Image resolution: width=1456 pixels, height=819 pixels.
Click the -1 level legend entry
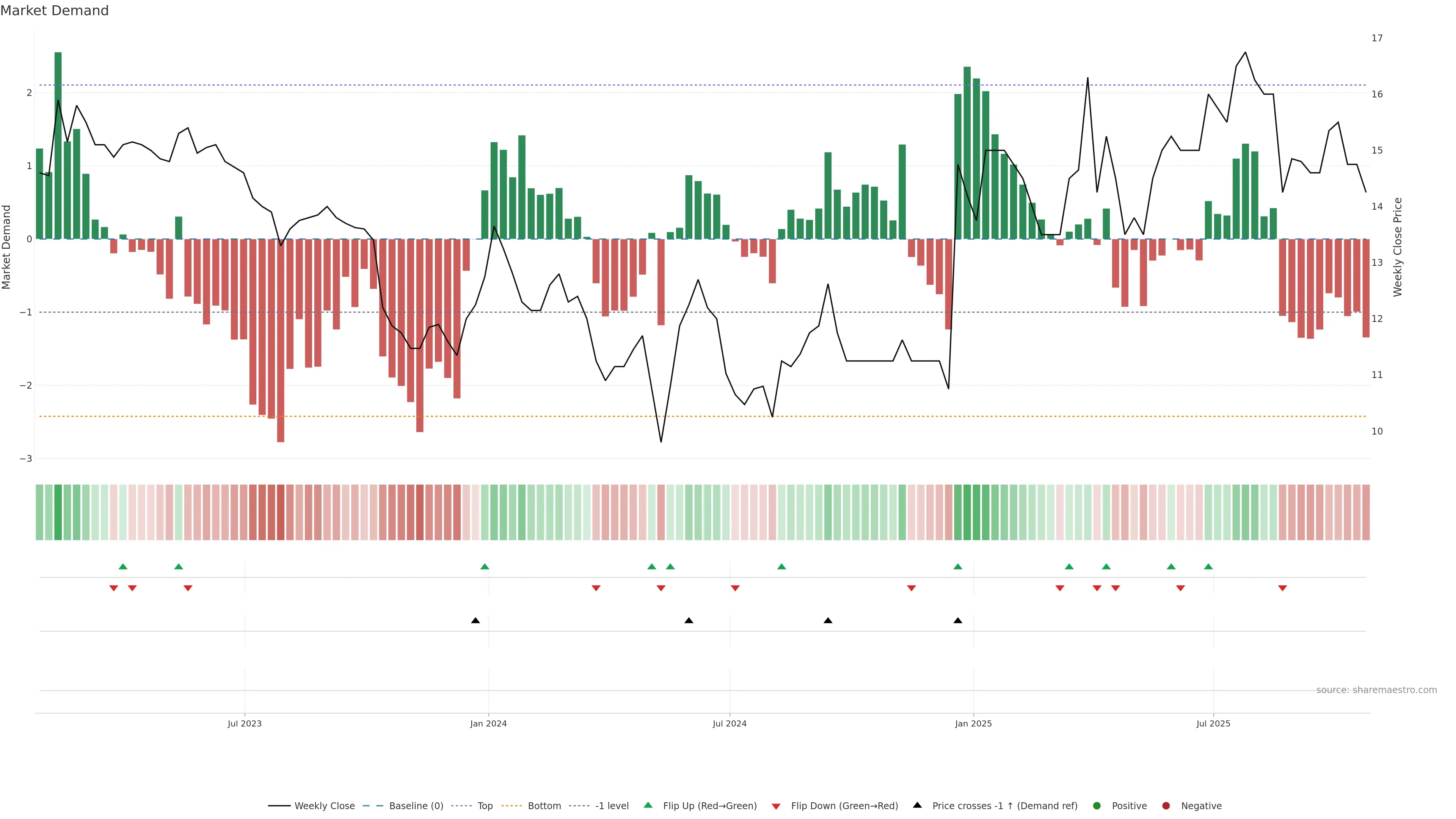[x=612, y=806]
